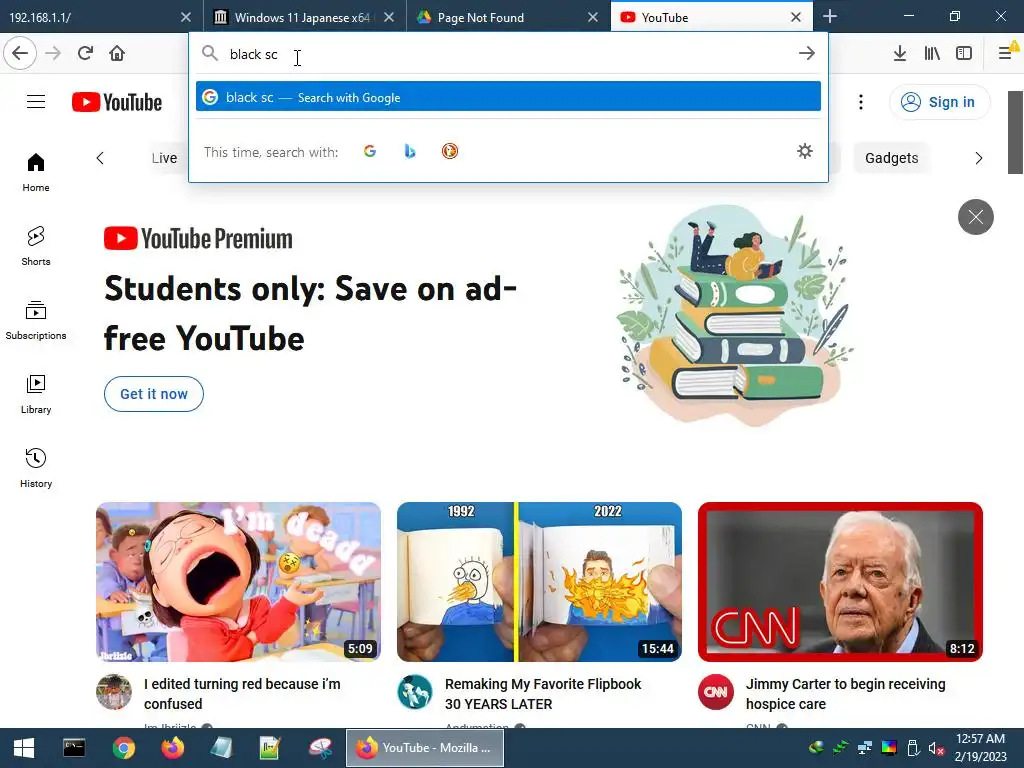Focus the YouTube - Mozilla taskbar button
Screen dimensions: 1024x768
point(424,748)
